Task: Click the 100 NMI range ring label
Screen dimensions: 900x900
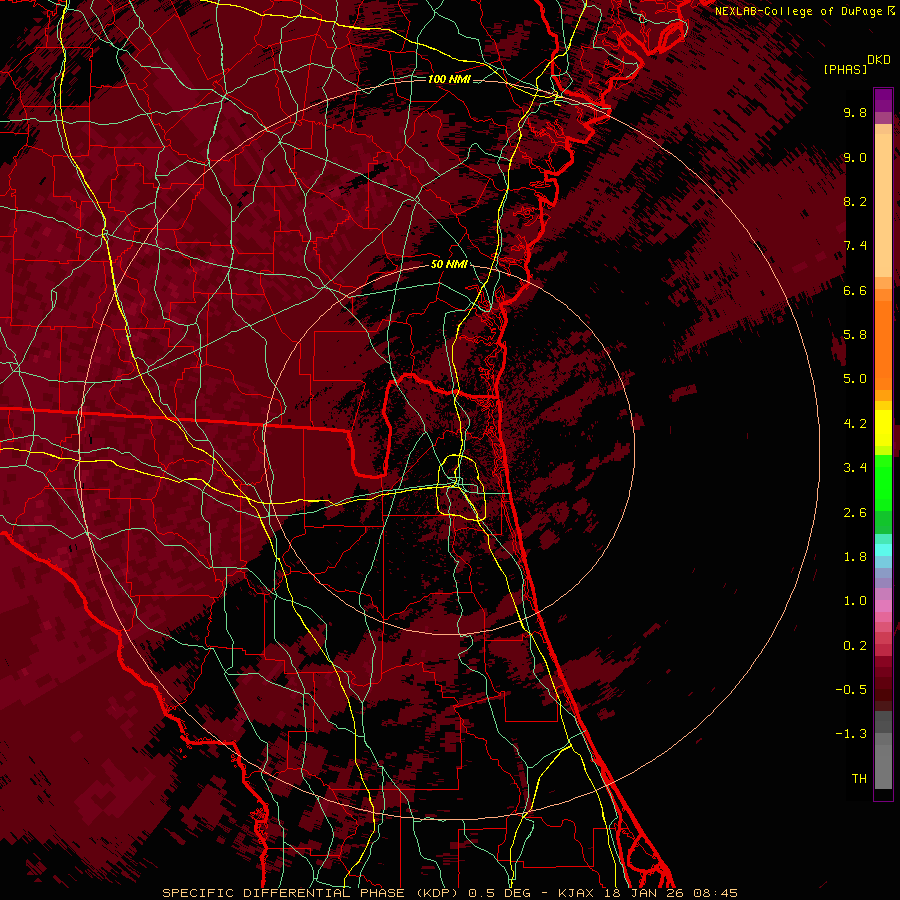Action: pyautogui.click(x=449, y=79)
